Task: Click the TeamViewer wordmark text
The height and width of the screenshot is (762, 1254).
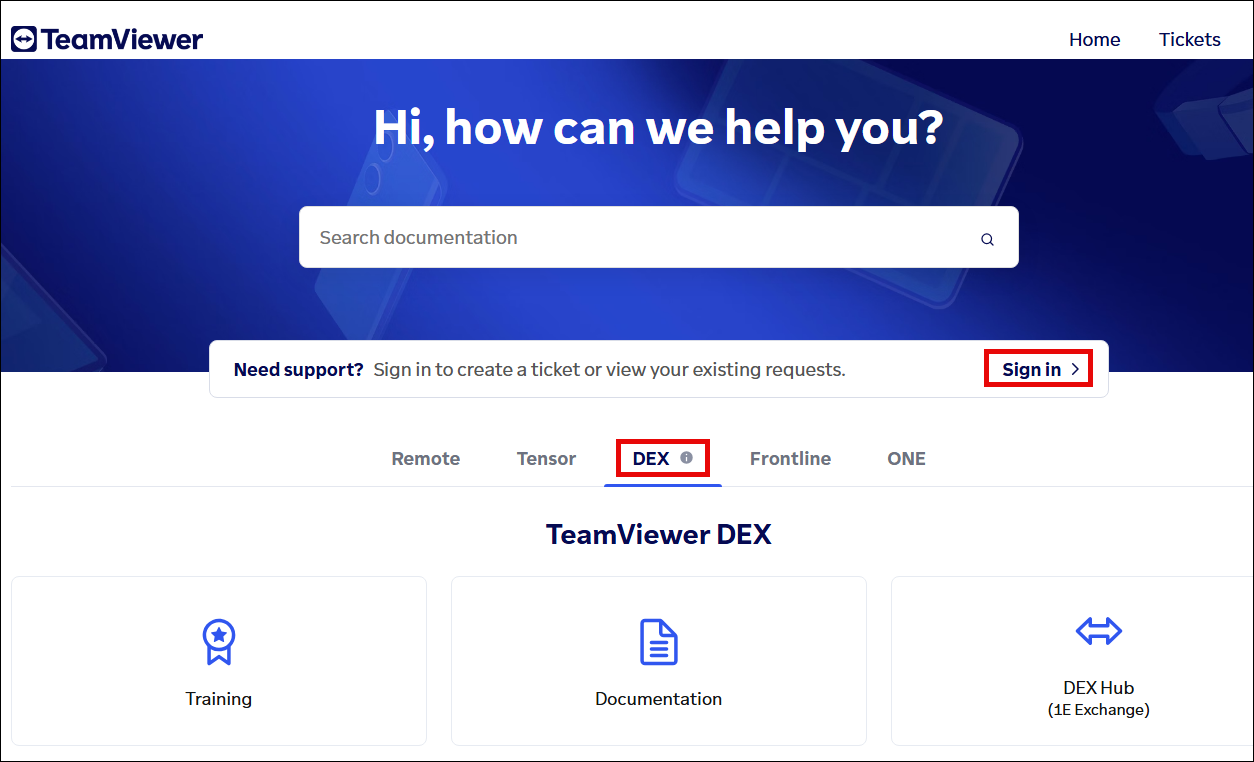Action: click(x=122, y=40)
